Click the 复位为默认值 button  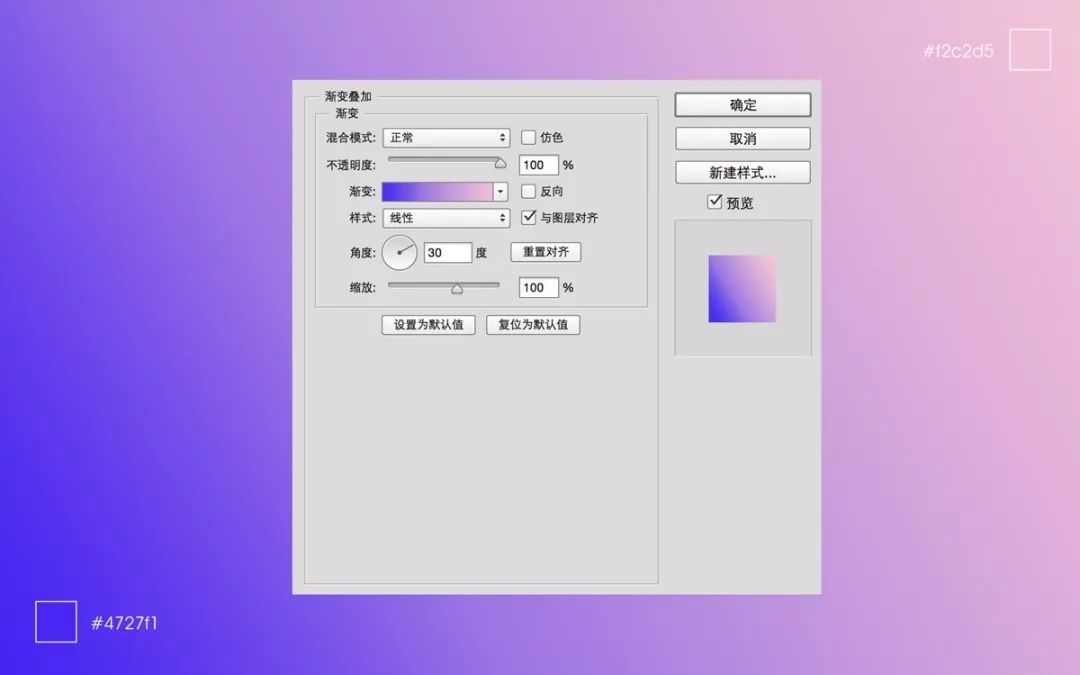point(533,325)
